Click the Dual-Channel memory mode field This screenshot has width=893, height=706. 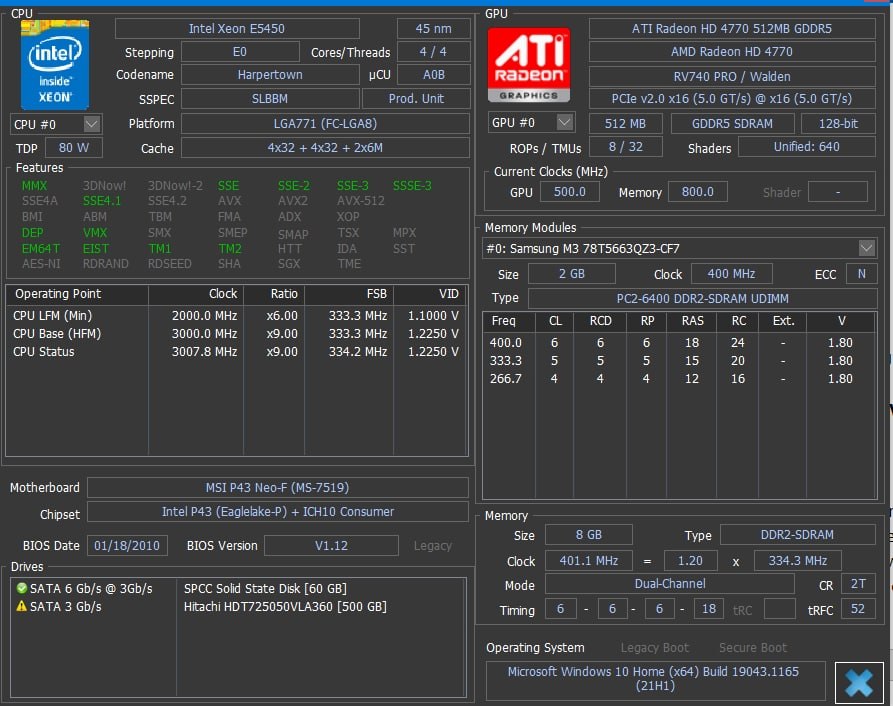point(669,584)
